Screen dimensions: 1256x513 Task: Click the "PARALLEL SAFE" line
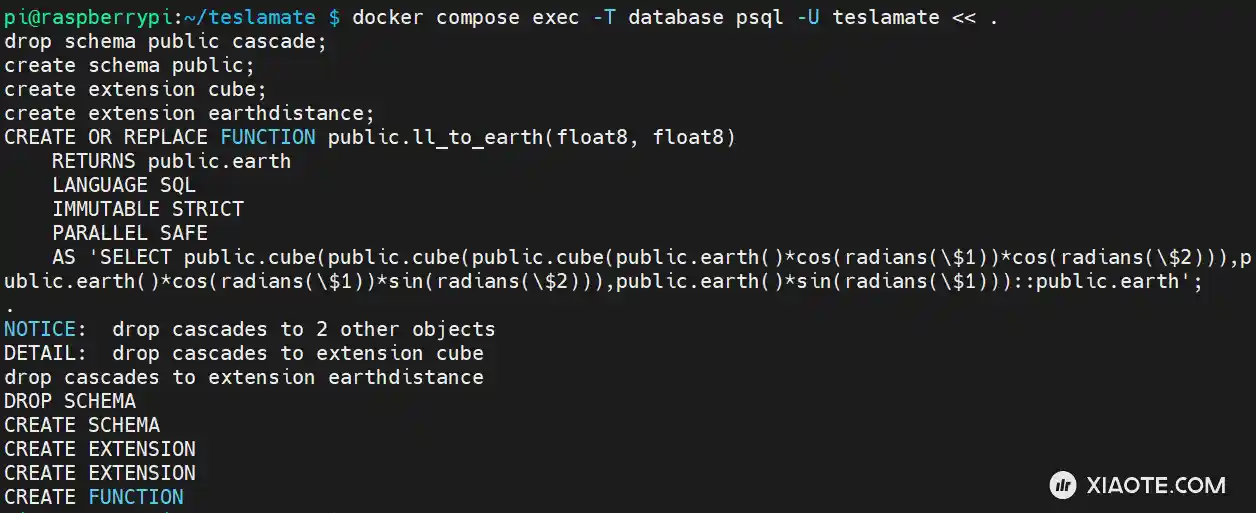[x=130, y=233]
